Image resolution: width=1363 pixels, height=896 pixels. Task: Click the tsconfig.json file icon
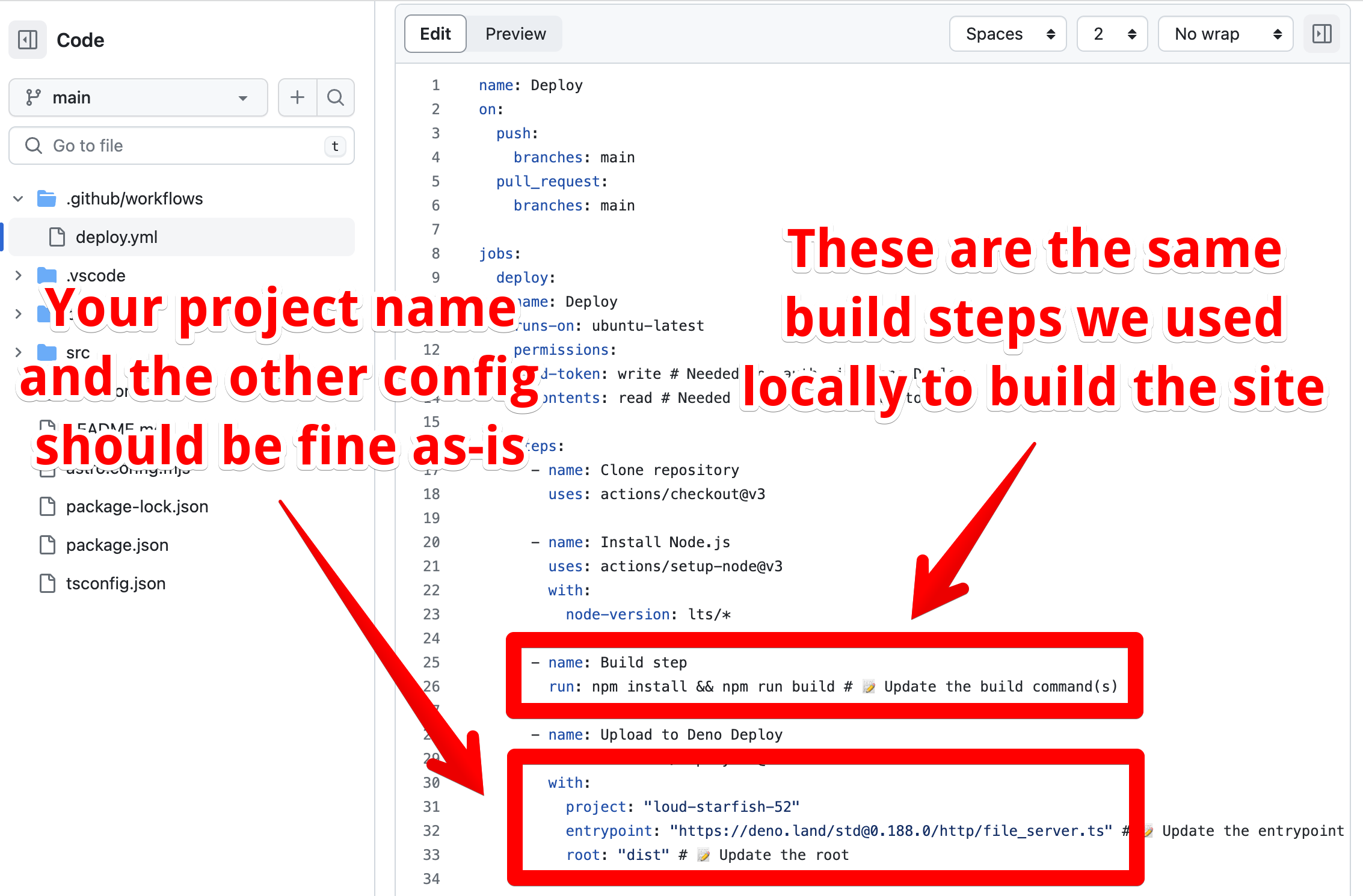(48, 583)
